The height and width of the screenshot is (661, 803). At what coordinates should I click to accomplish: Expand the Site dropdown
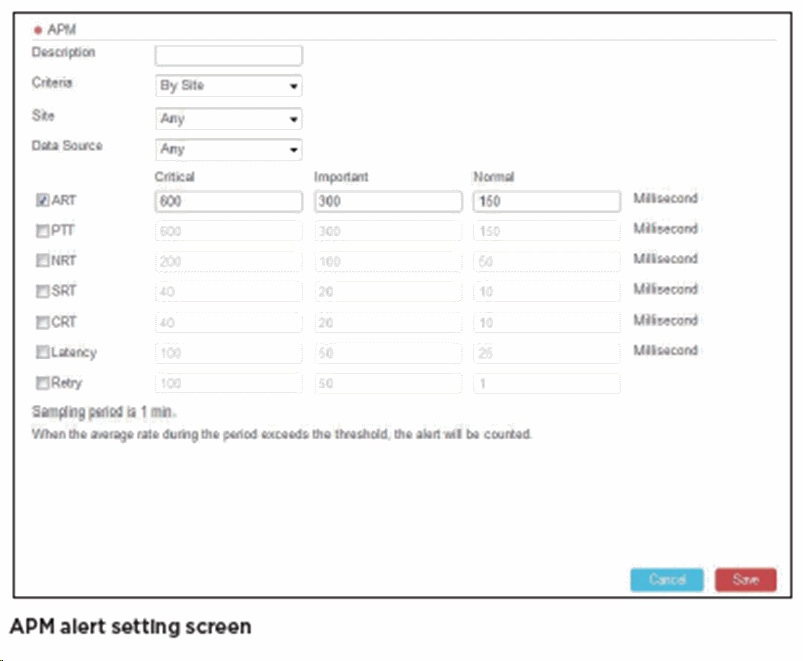(228, 119)
